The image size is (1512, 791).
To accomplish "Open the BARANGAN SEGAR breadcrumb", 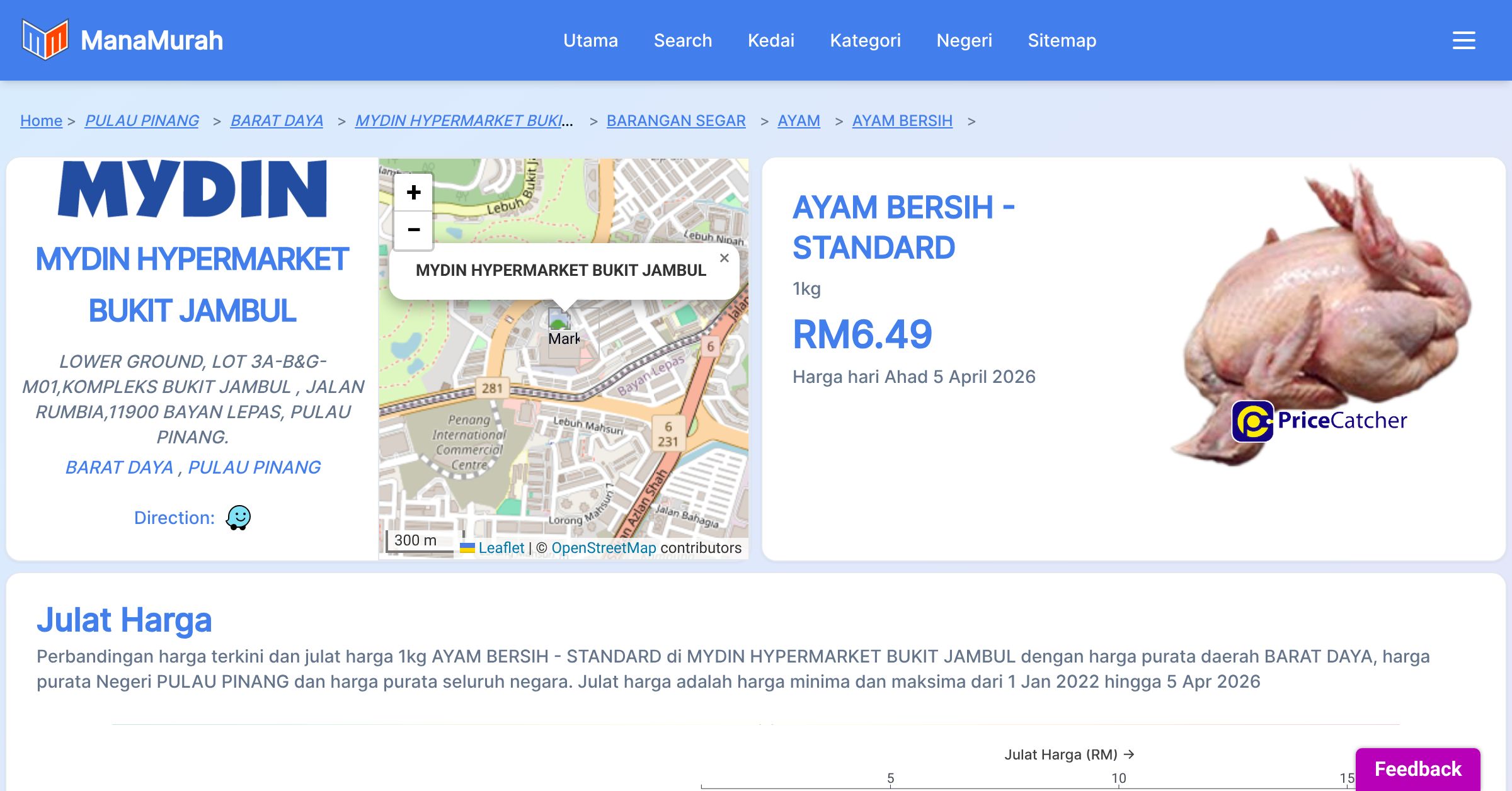I will click(x=675, y=120).
